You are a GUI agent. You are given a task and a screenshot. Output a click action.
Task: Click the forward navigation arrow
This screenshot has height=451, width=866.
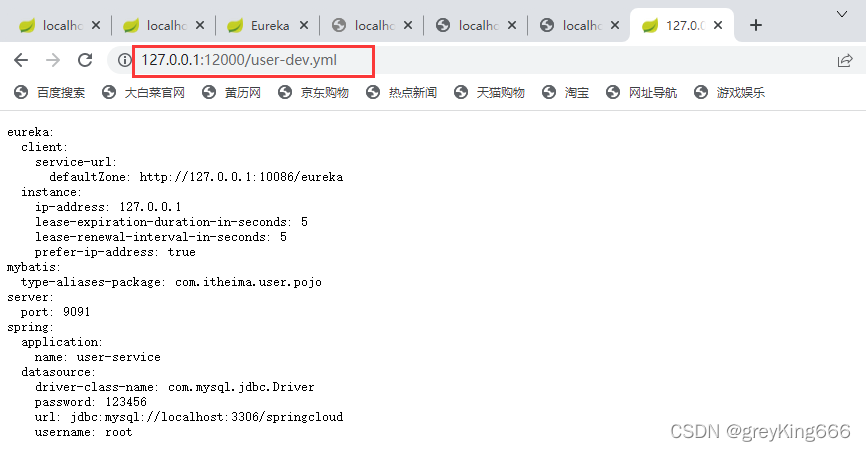53,60
